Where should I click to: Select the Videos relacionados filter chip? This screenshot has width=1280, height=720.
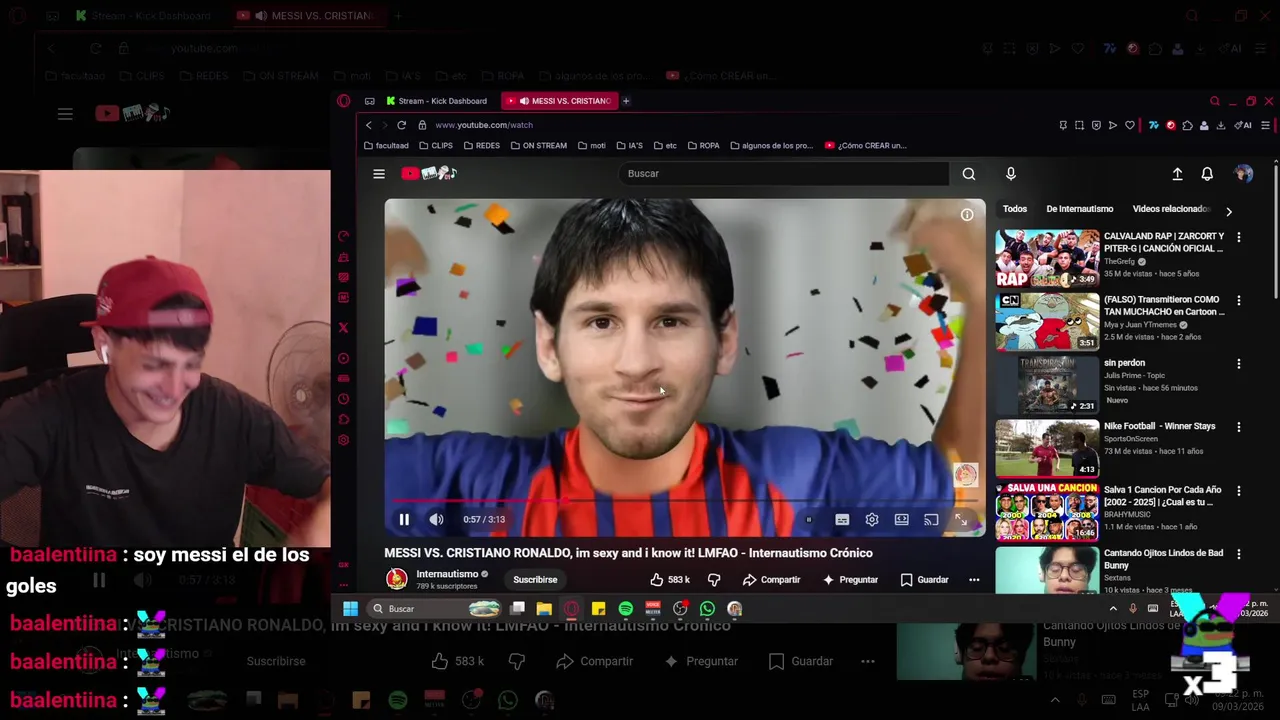click(x=1171, y=209)
